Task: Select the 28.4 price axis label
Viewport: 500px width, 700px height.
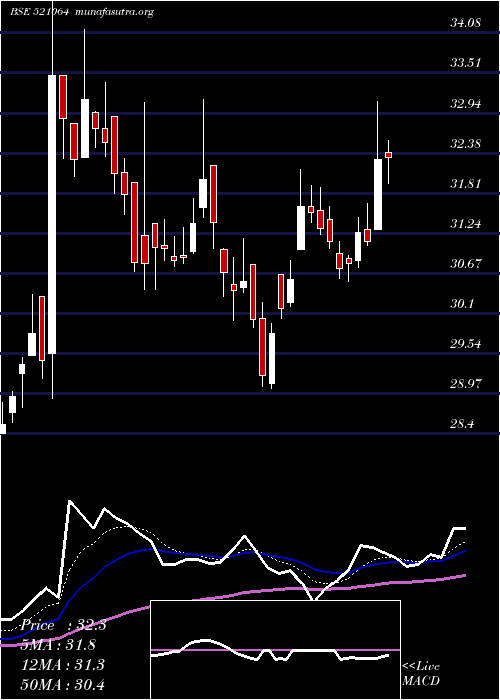Action: coord(462,423)
